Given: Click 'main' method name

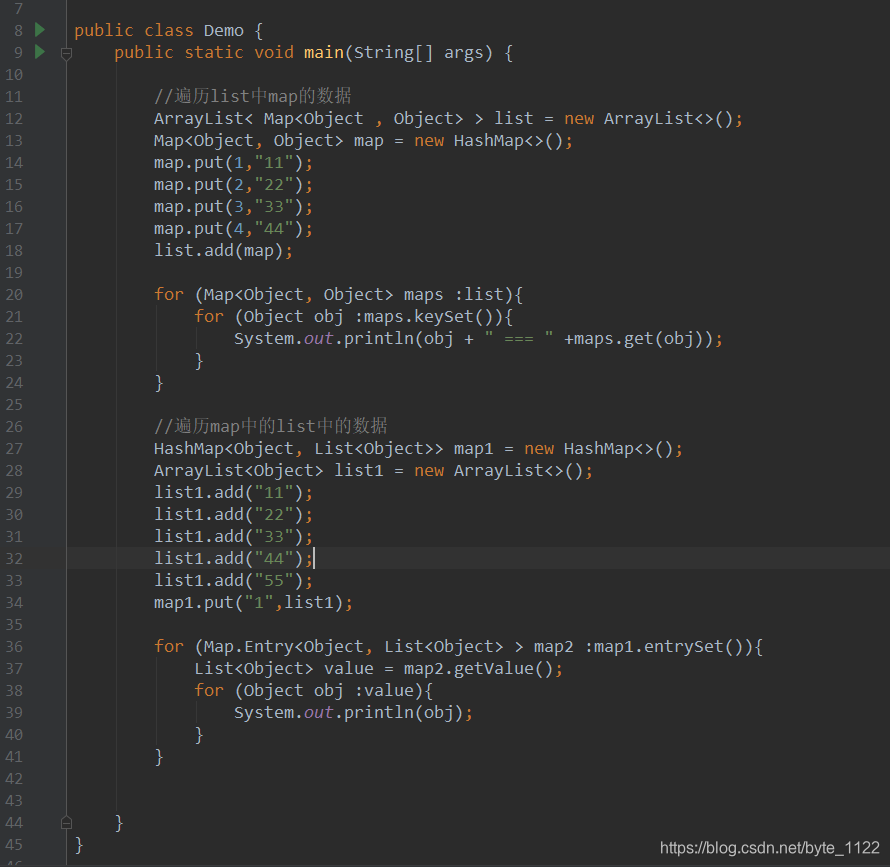Looking at the screenshot, I should coord(324,53).
